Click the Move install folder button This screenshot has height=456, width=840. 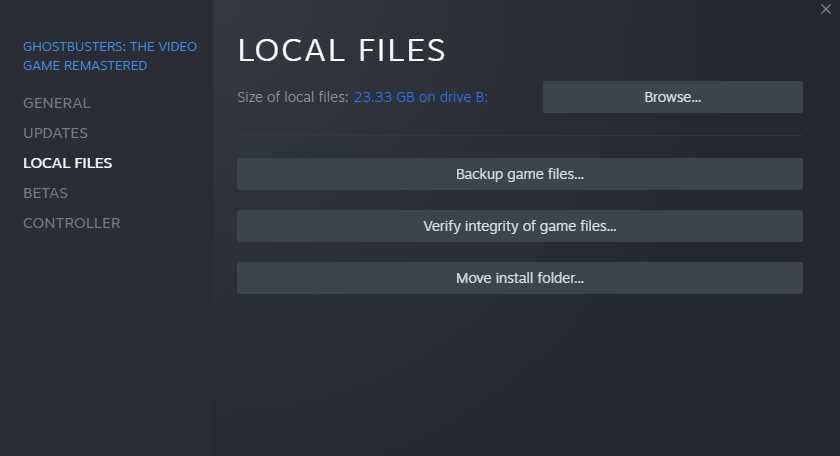(519, 278)
